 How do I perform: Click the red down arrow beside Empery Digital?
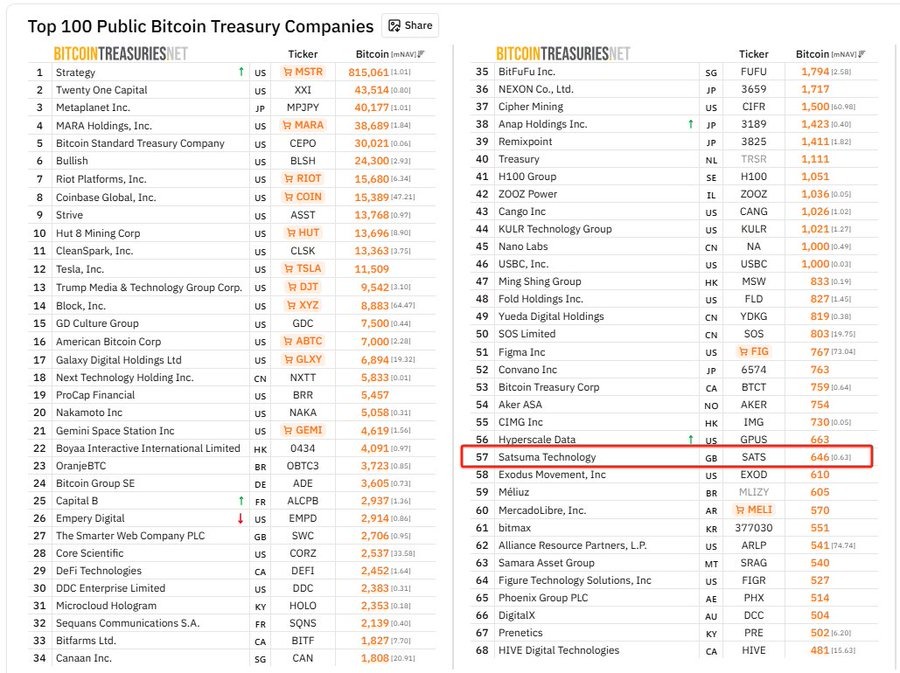[x=240, y=518]
